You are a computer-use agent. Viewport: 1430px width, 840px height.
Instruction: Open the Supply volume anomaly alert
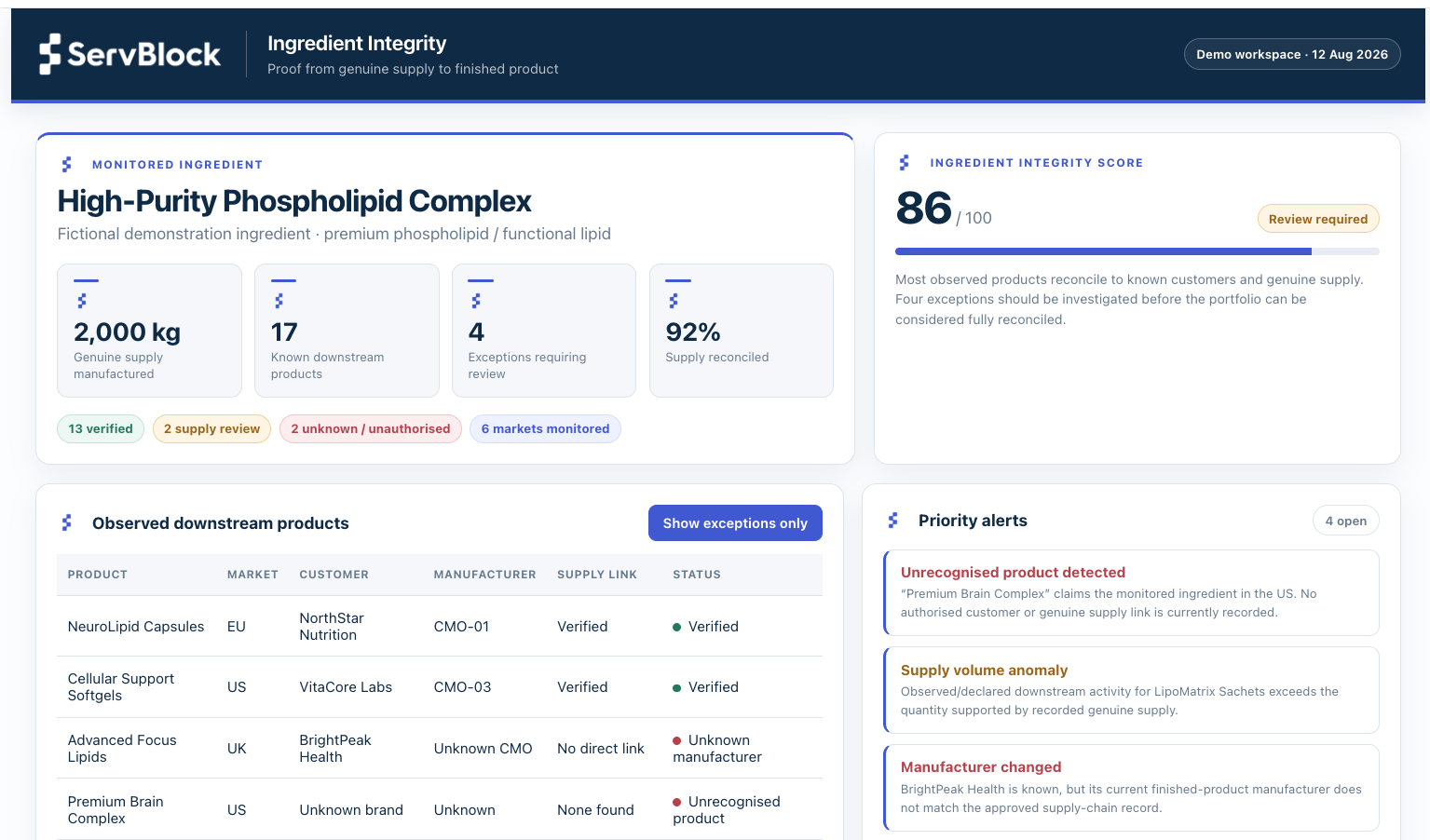pos(1131,690)
